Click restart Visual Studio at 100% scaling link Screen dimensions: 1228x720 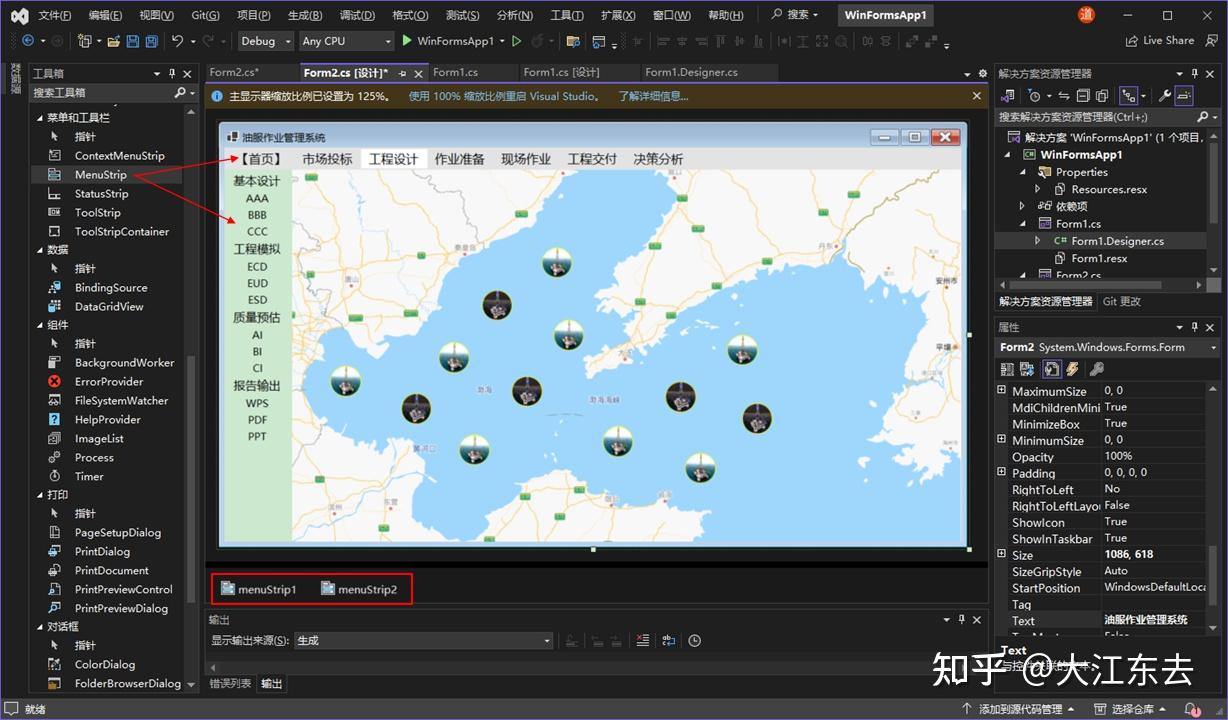(504, 96)
